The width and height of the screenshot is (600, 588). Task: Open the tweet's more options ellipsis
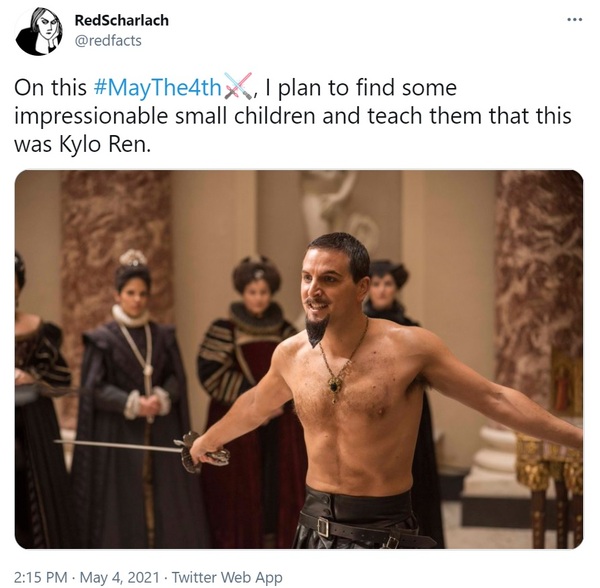pos(574,20)
